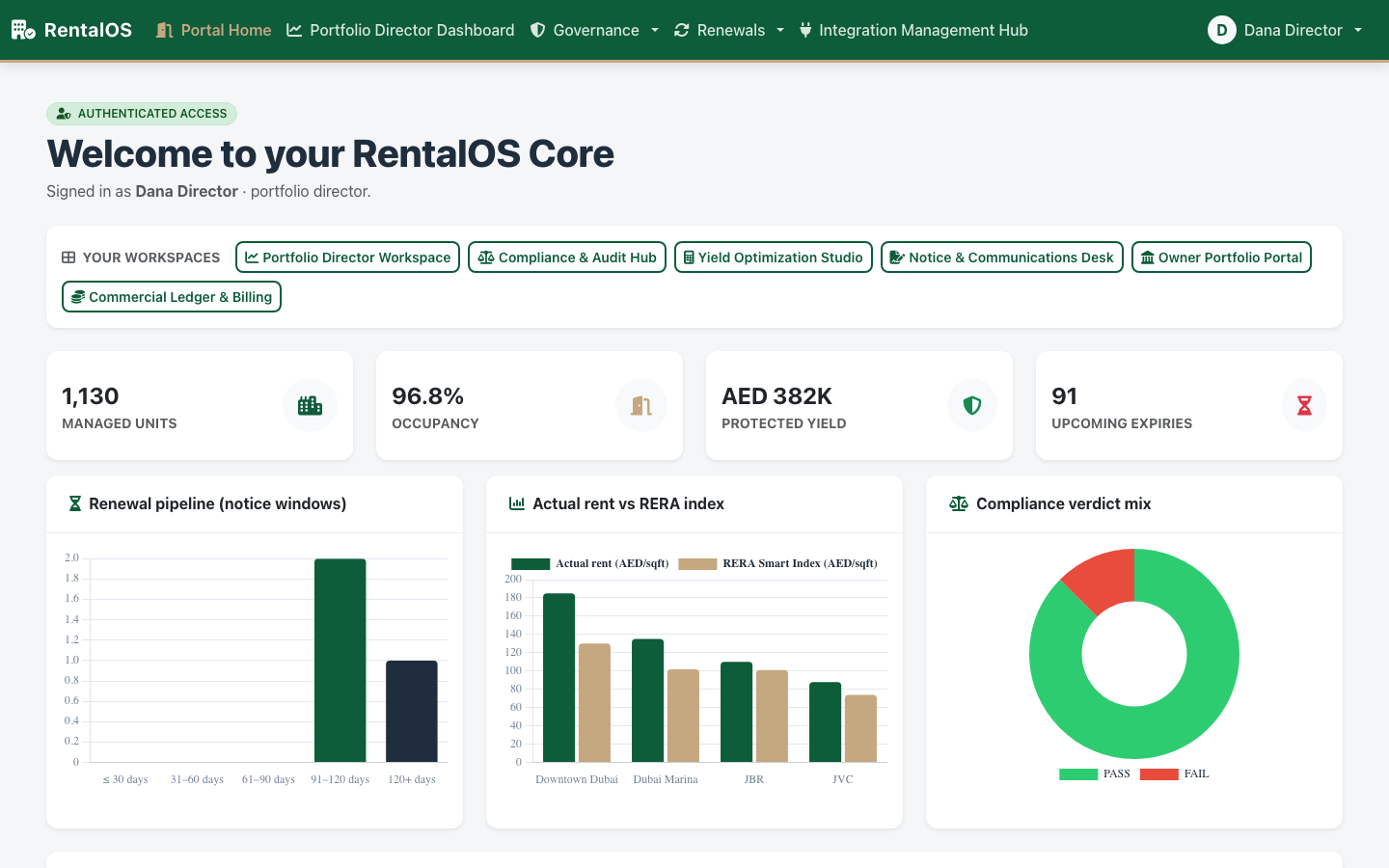Click the Dubai Marina axis label
Screen dimensions: 1389x868
[x=666, y=779]
